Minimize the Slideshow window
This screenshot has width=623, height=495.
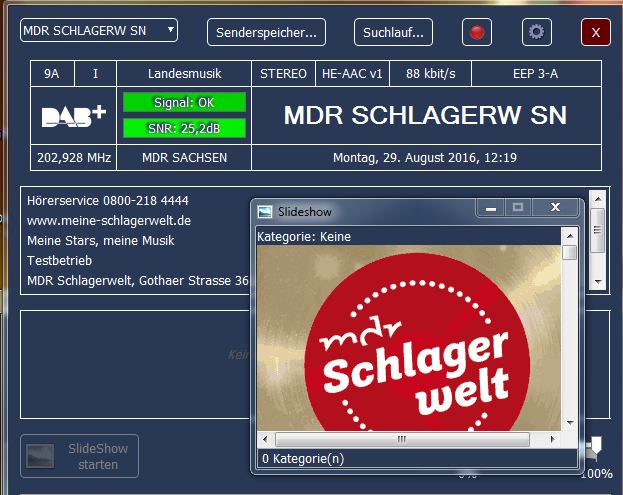[x=489, y=208]
